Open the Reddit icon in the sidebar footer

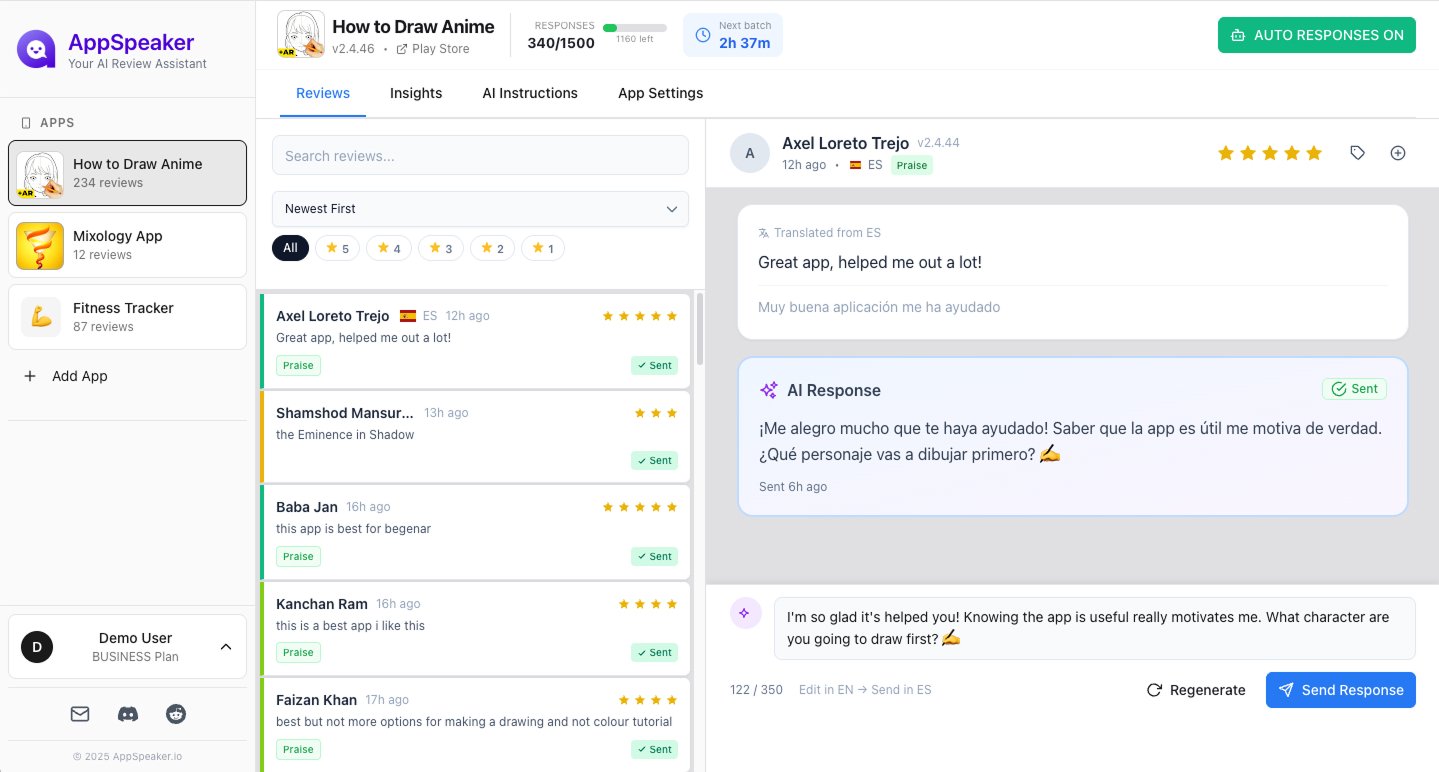click(x=175, y=714)
